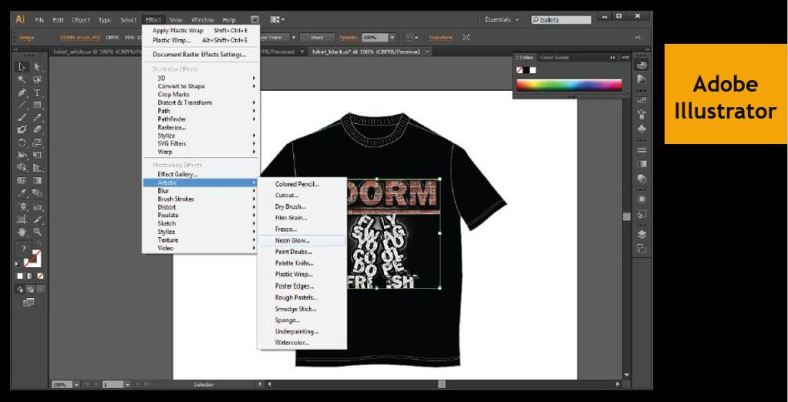Image resolution: width=788 pixels, height=402 pixels.
Task: Select the Direct Selection tool
Action: (37, 67)
